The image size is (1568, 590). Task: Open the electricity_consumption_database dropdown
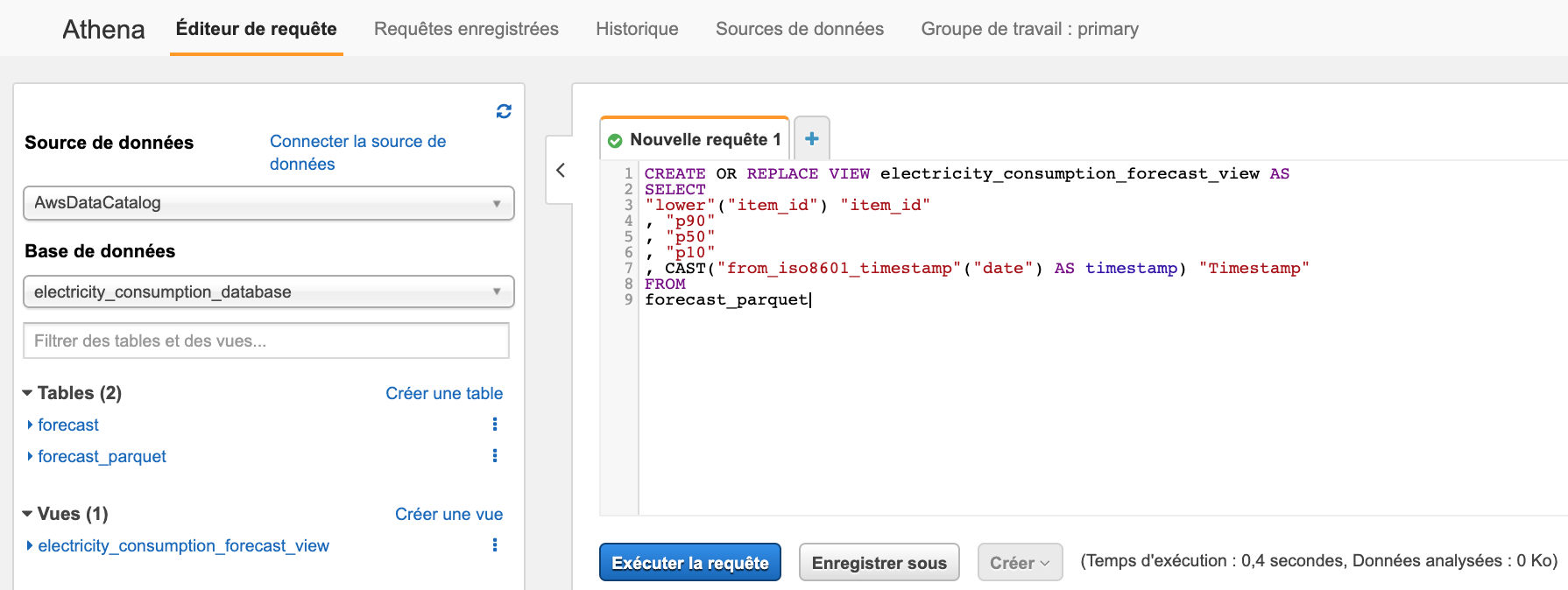268,291
